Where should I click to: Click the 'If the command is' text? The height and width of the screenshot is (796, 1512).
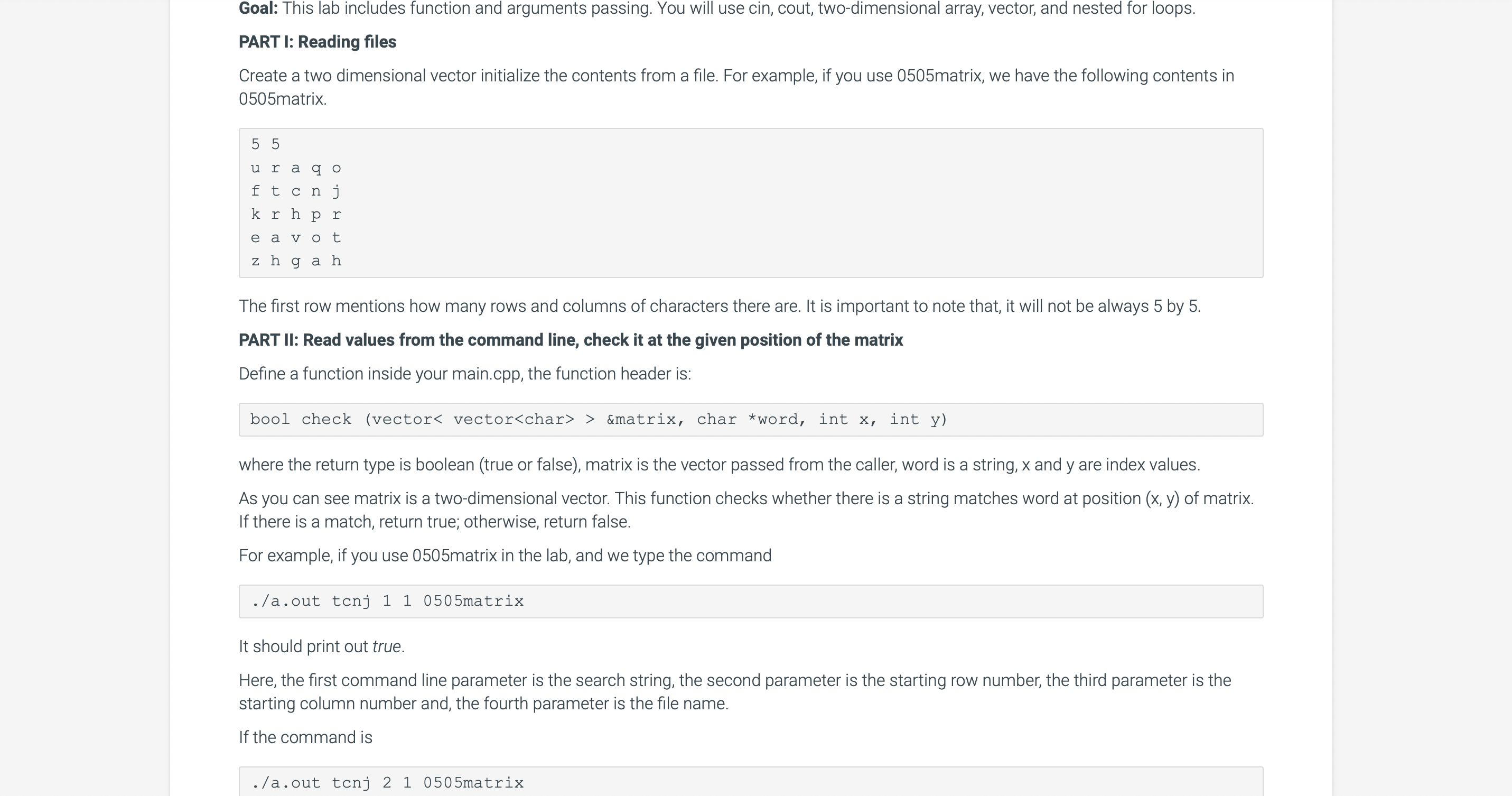[306, 738]
